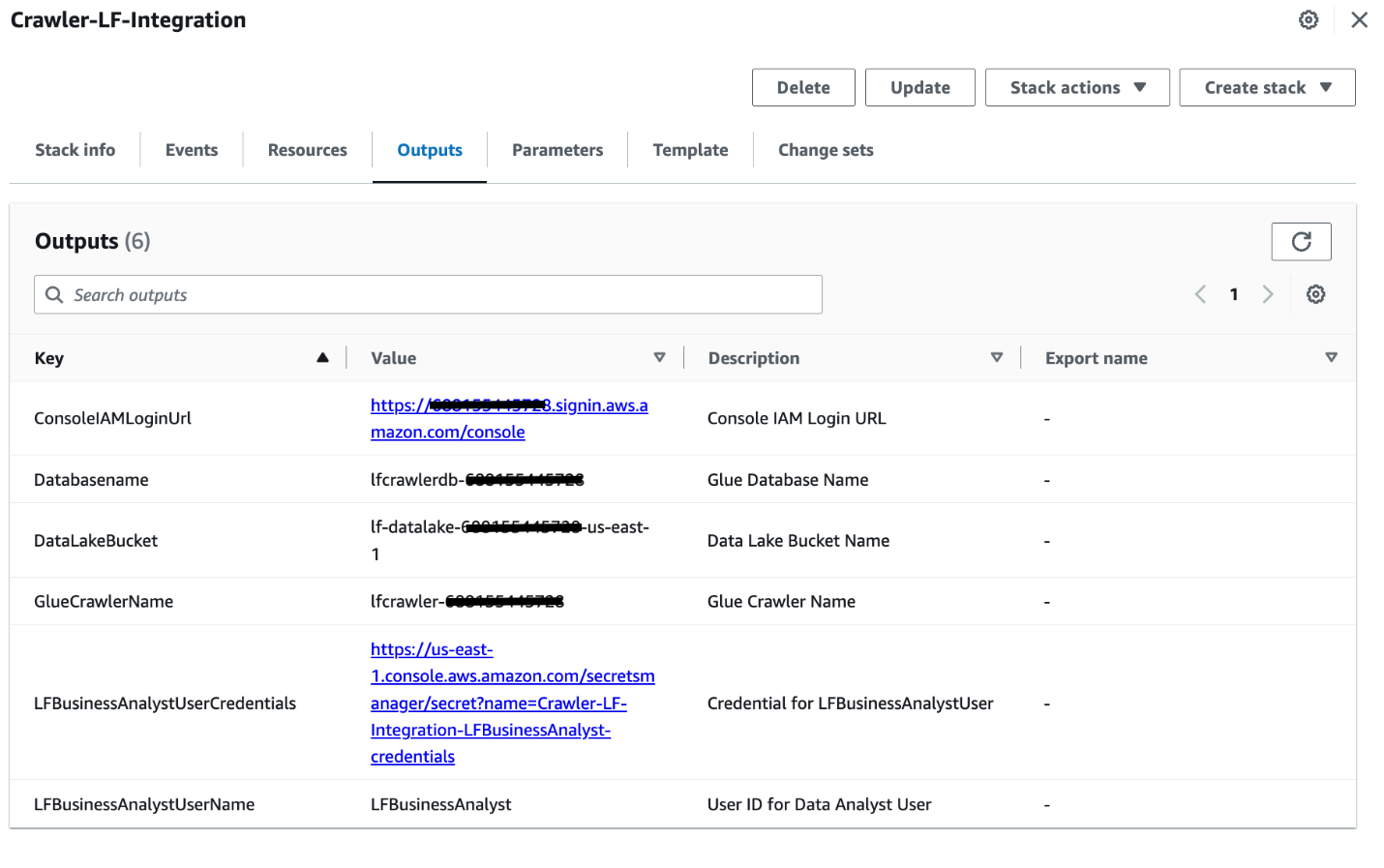The image size is (1384, 868).
Task: Click the lf-datalake bucket name value
Action: (x=510, y=541)
